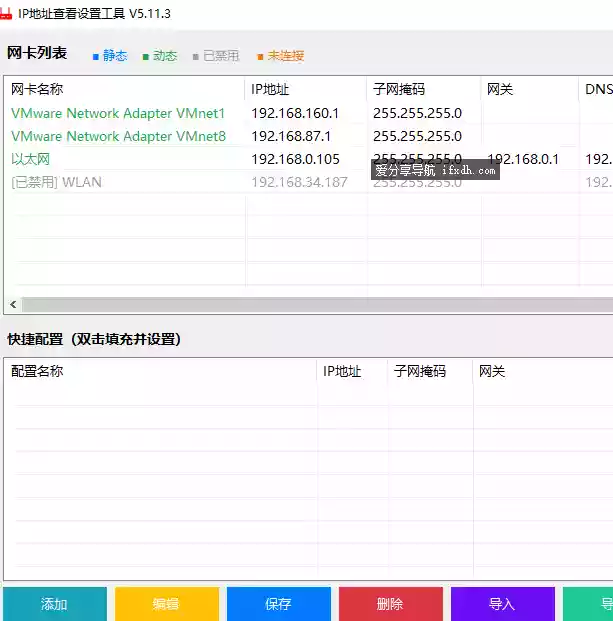Image resolution: width=613 pixels, height=621 pixels.
Task: Click the 网卡名称 column header
Action: [125, 89]
